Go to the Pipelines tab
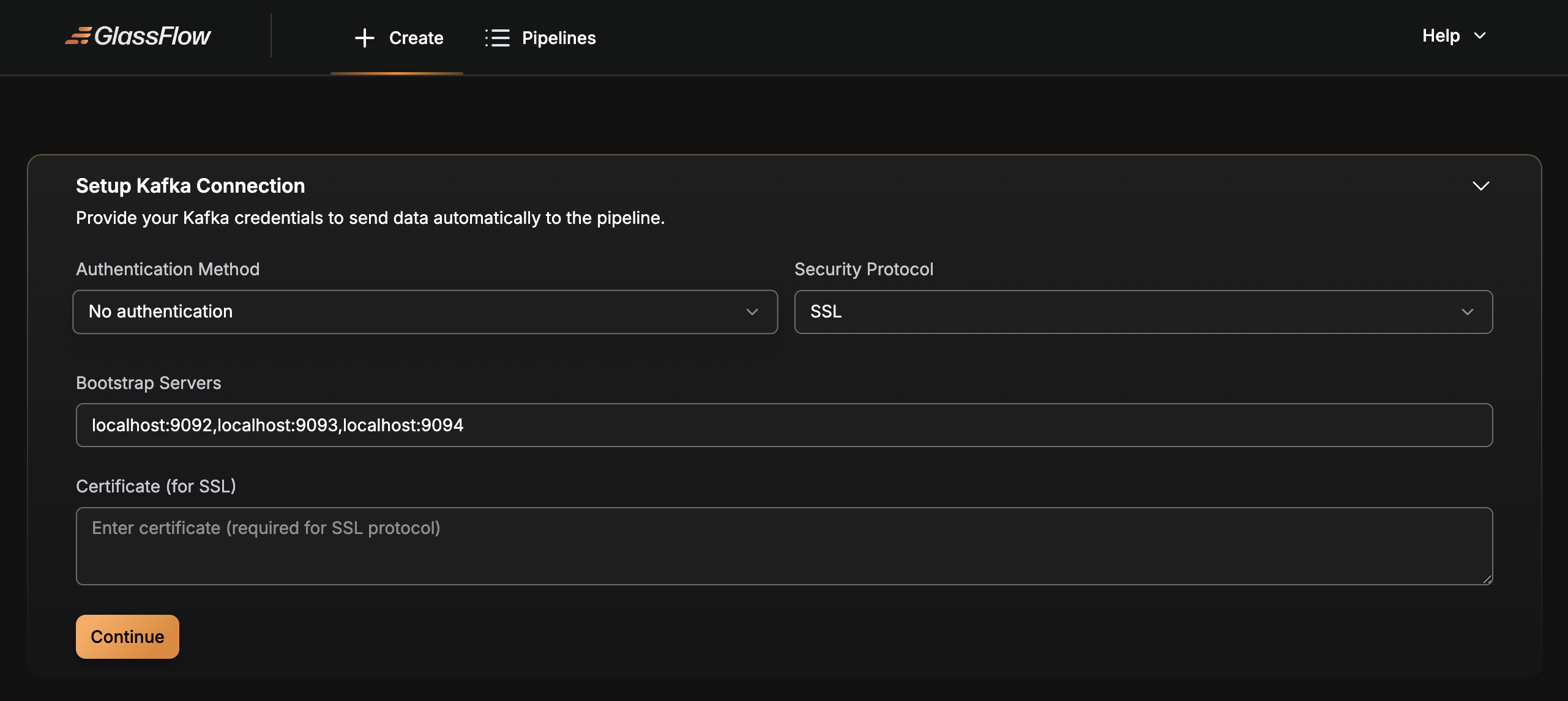 (558, 38)
